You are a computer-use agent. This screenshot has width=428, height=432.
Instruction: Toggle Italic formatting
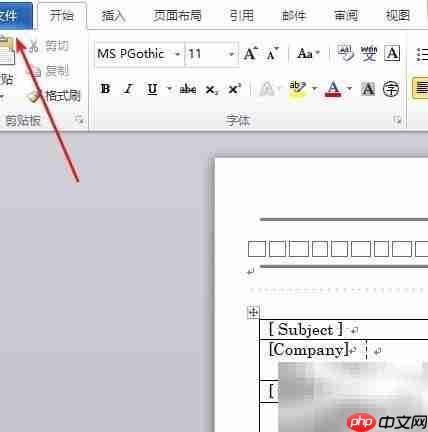tap(129, 89)
